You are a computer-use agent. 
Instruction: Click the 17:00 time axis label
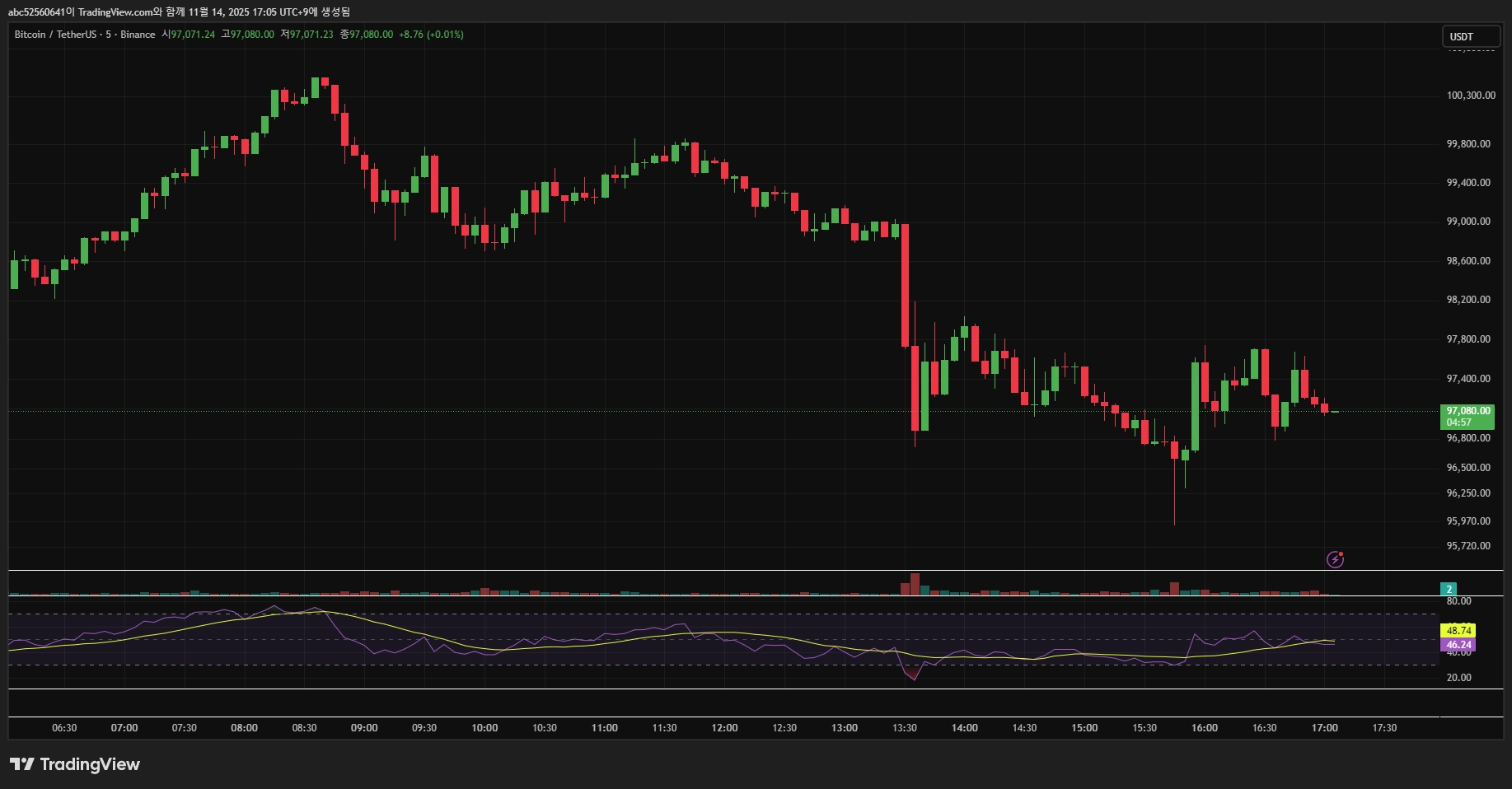[x=1324, y=728]
